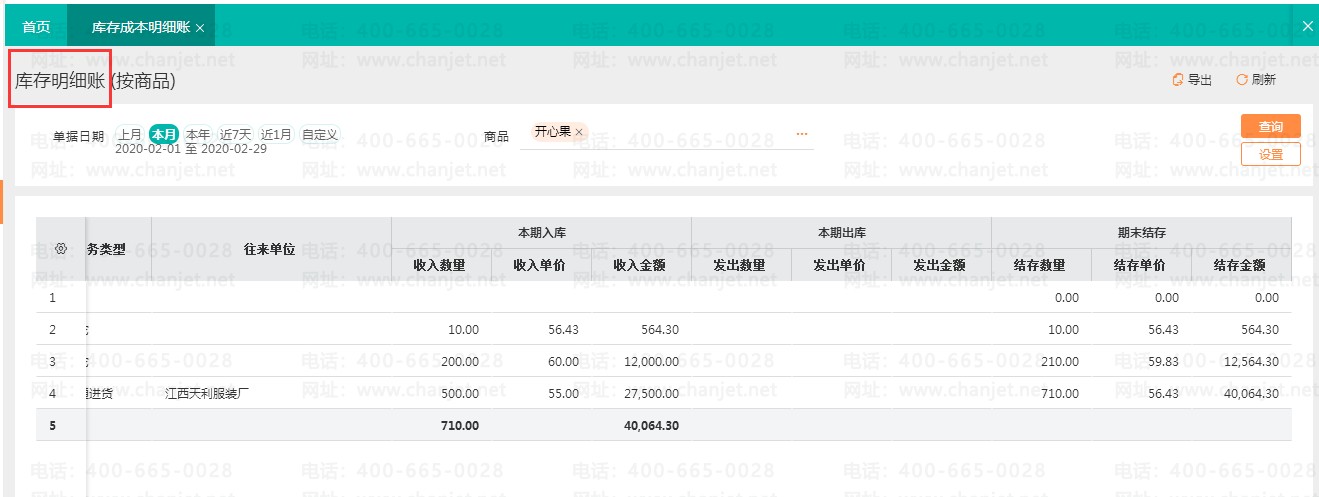This screenshot has width=1319, height=497.
Task: Click the 结存金额 column header
Action: pyautogui.click(x=1241, y=265)
